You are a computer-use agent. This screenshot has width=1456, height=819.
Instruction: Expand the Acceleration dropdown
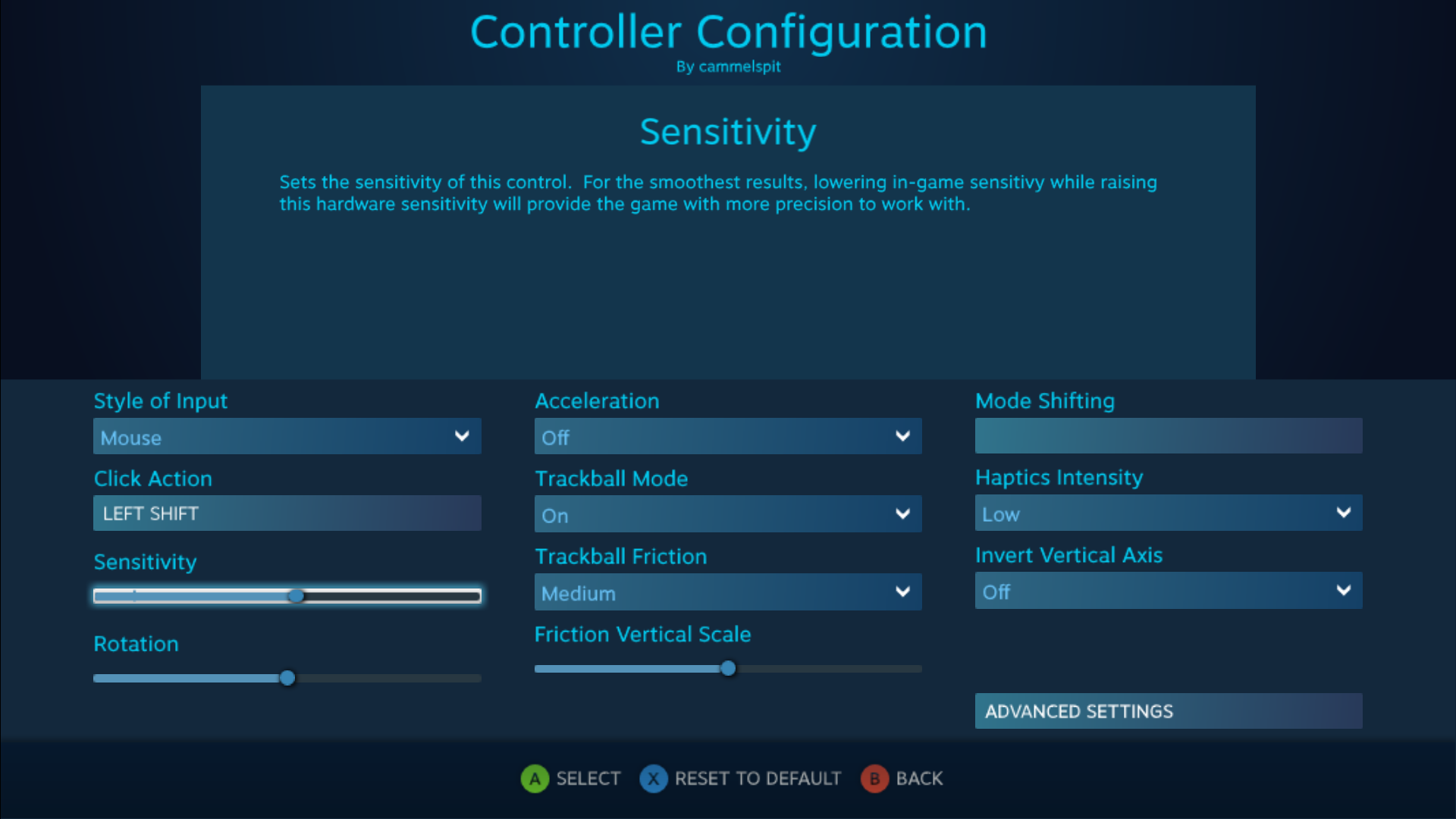(727, 437)
